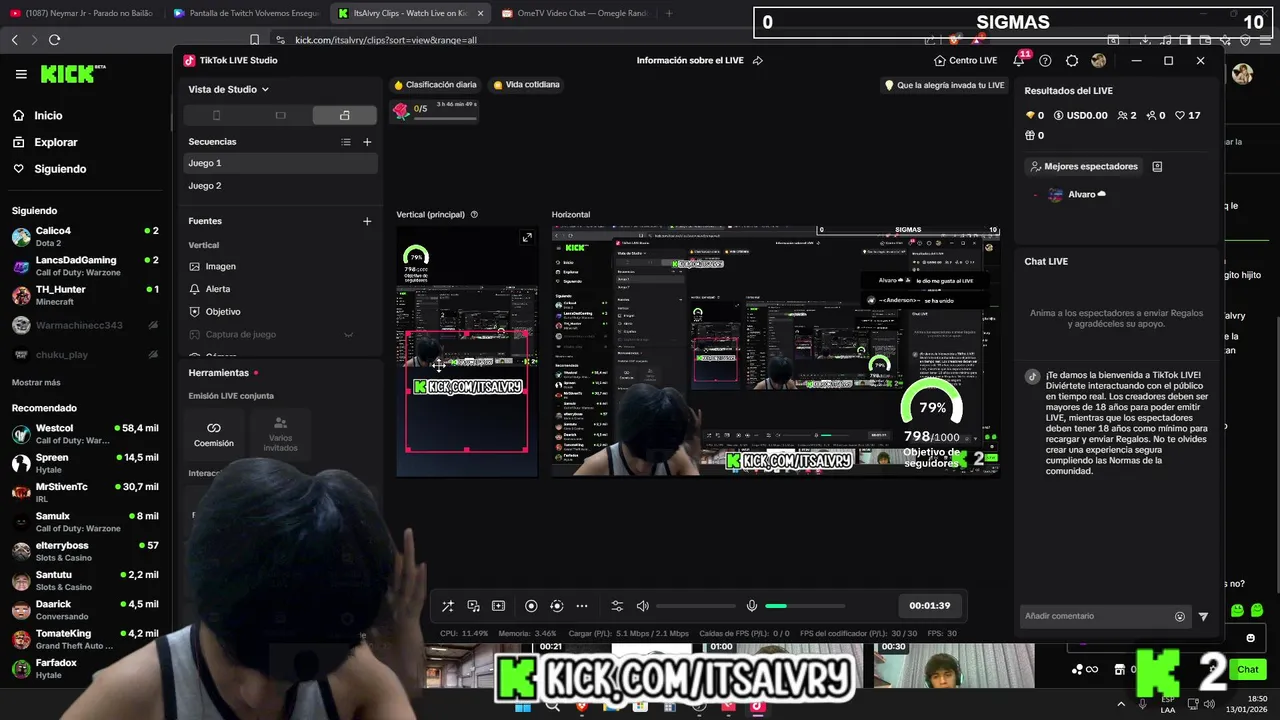The height and width of the screenshot is (720, 1280).
Task: Expand the vertical preview to fullscreen
Action: click(527, 237)
